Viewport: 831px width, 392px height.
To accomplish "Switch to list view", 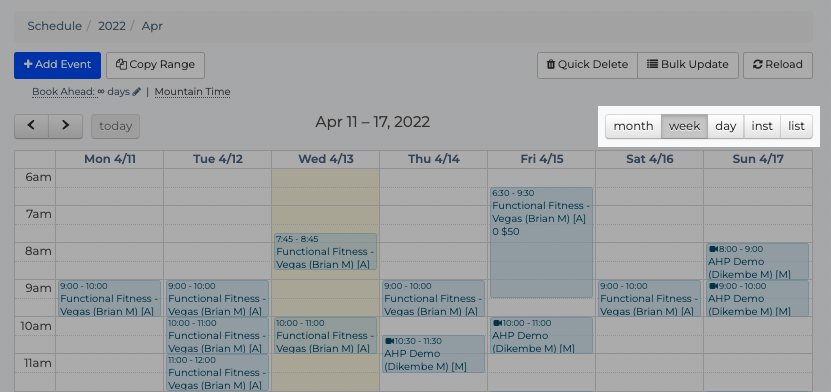I will pos(796,127).
